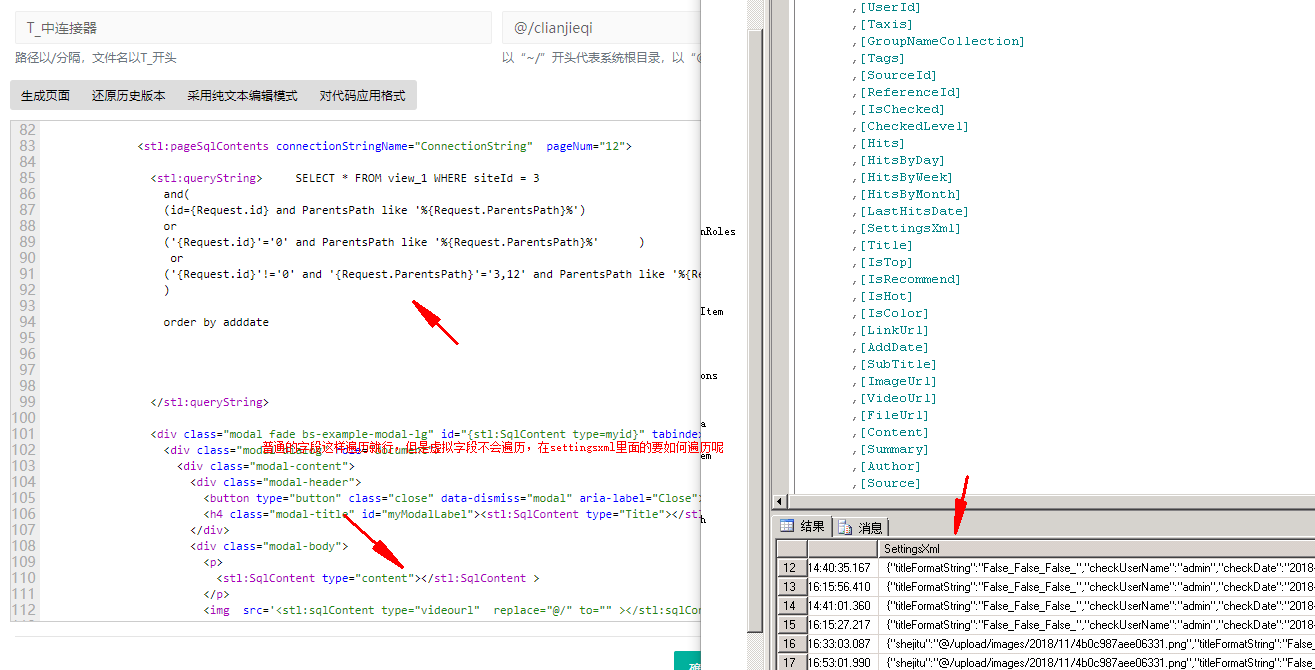Click [VideoUrl] in the SQL column list
Viewport: 1315px width, 670px height.
pyautogui.click(x=898, y=398)
